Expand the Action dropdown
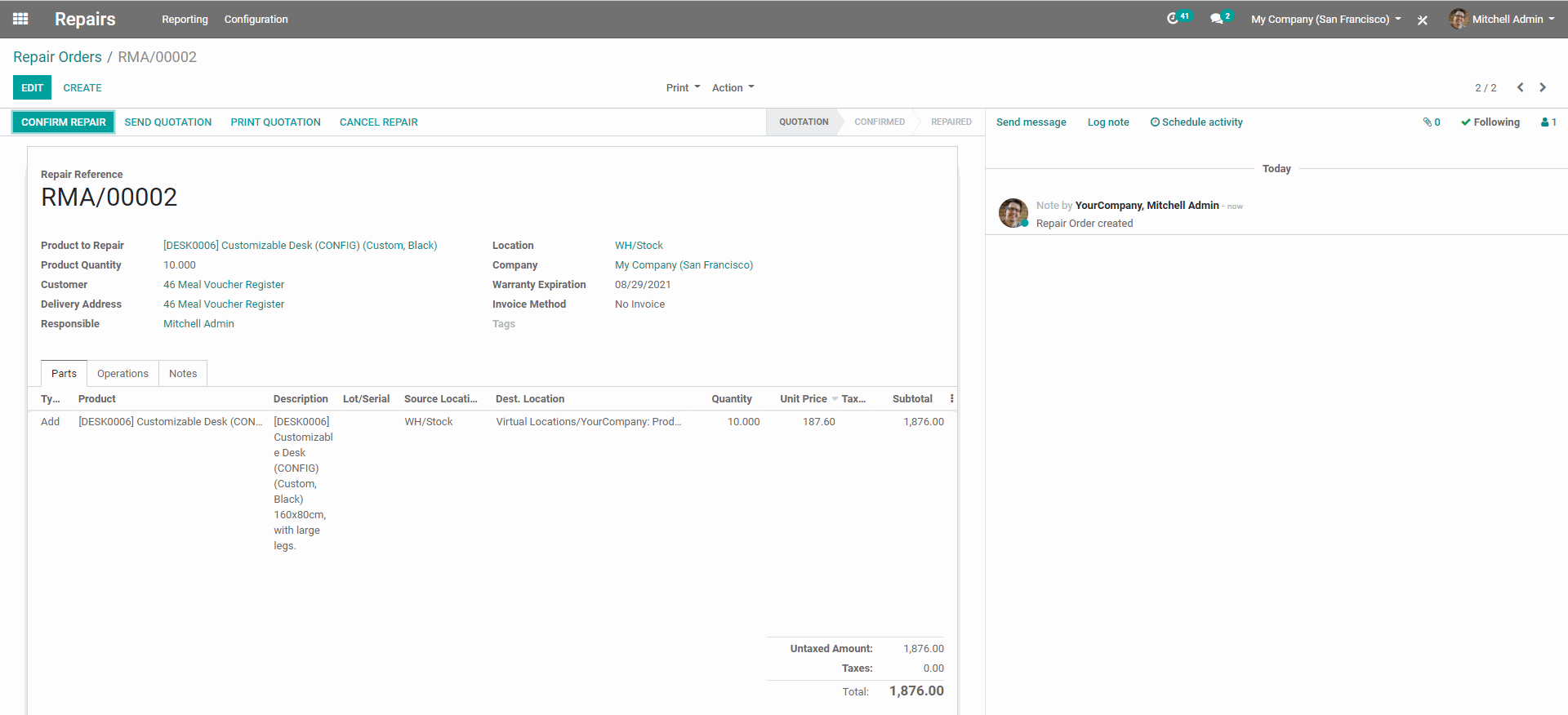Viewport: 1568px width, 715px height. coord(733,87)
